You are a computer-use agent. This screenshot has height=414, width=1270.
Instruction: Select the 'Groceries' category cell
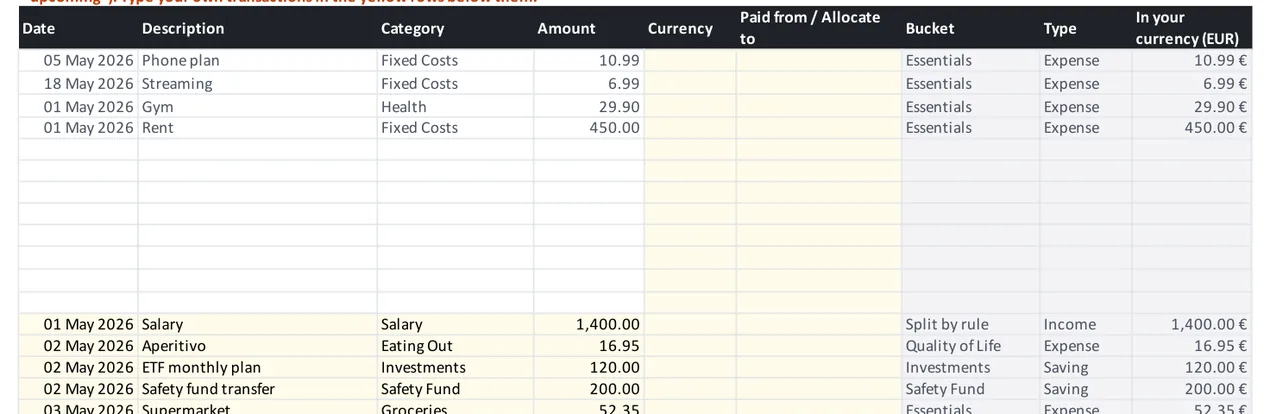tap(455, 407)
